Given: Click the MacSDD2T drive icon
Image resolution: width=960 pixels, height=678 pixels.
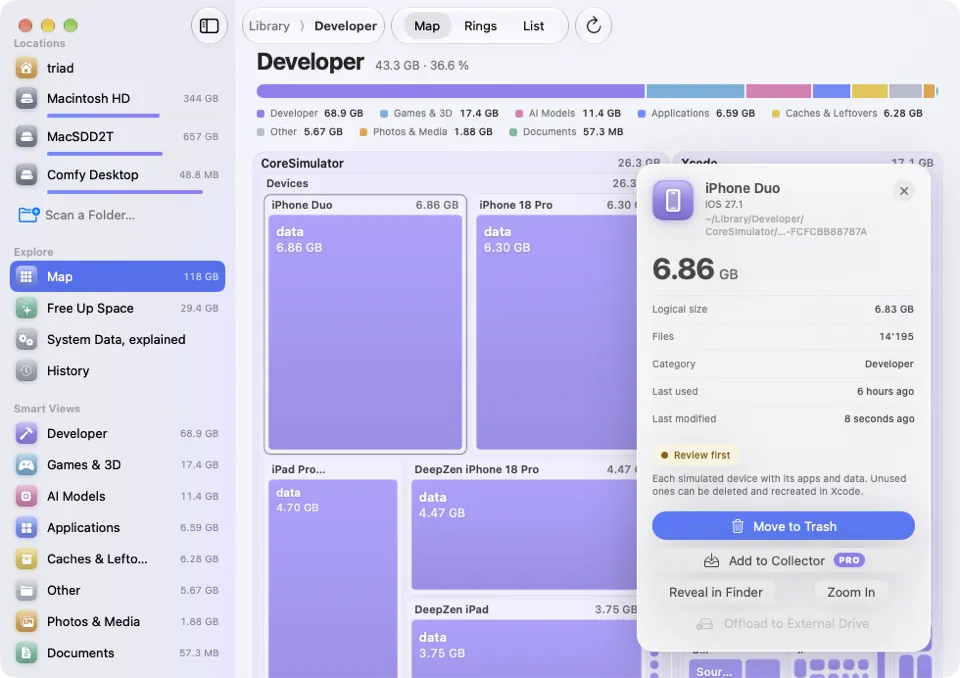Looking at the screenshot, I should (26, 137).
